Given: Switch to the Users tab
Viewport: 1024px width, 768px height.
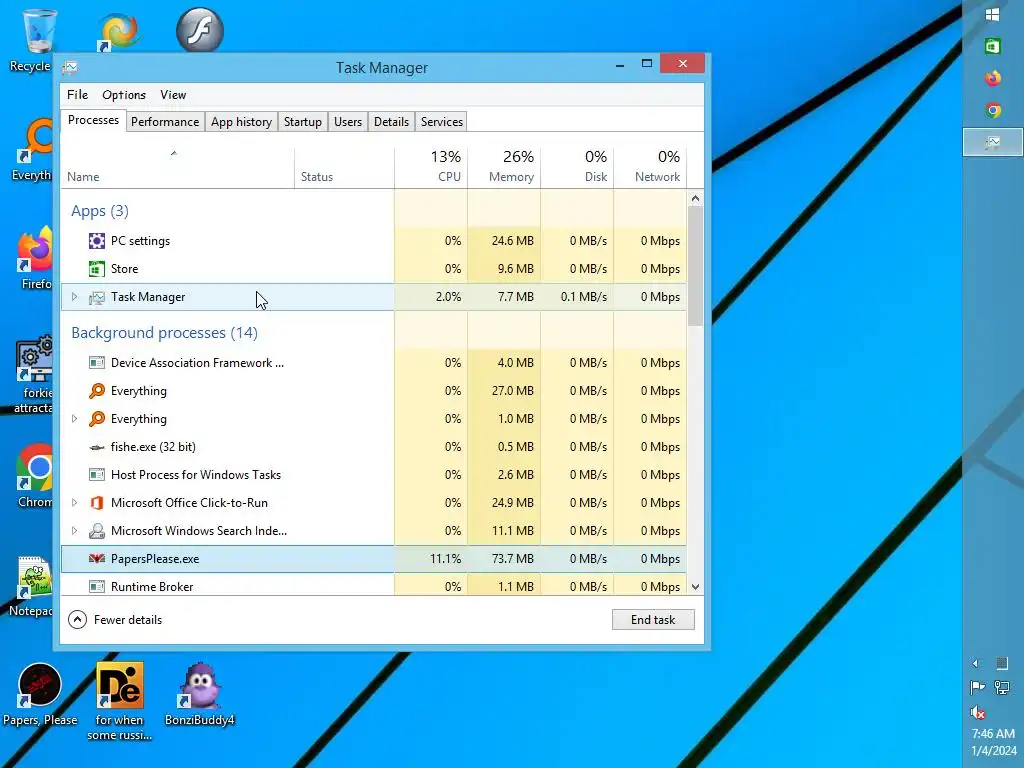Looking at the screenshot, I should click(347, 121).
